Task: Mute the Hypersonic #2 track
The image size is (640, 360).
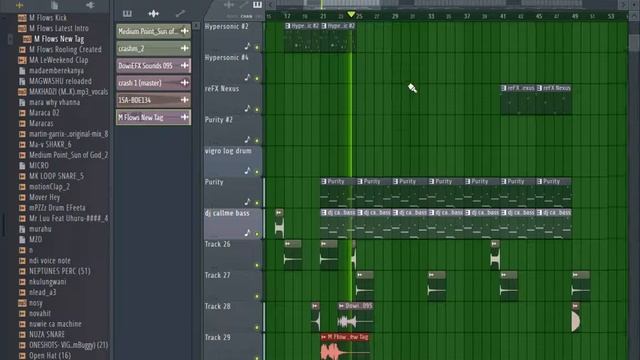Action: [x=257, y=48]
